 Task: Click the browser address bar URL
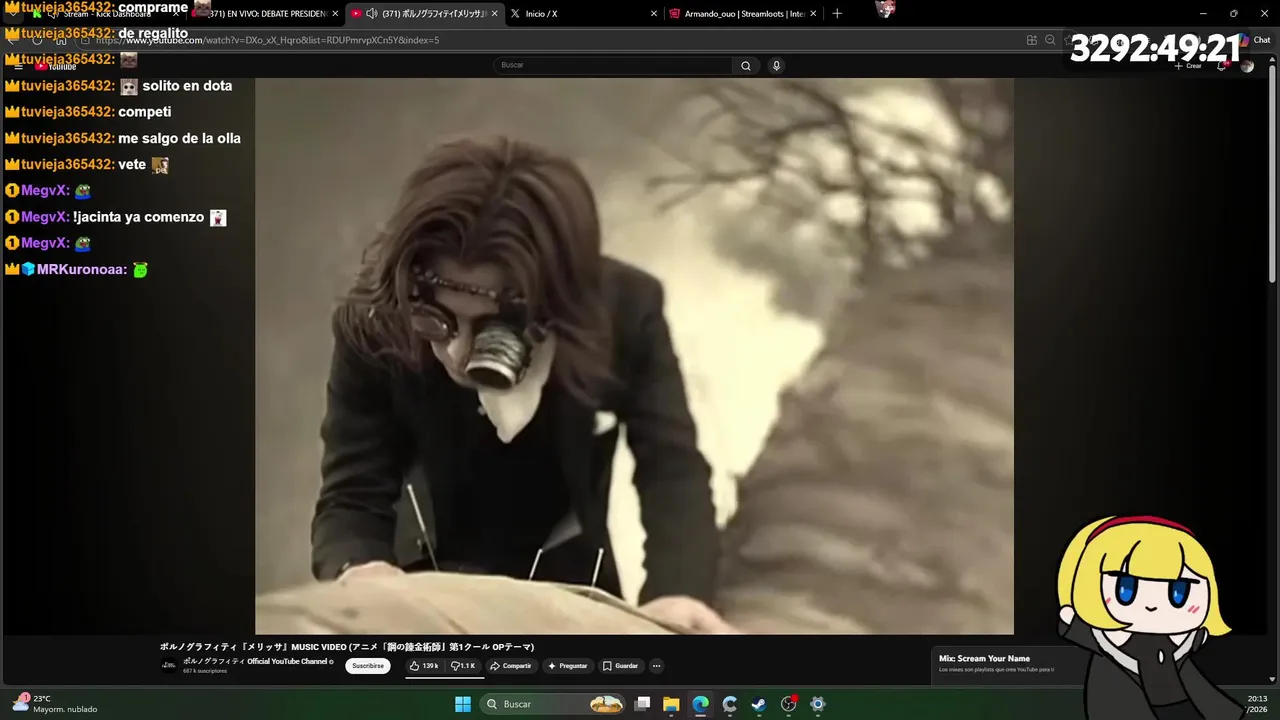tap(268, 40)
